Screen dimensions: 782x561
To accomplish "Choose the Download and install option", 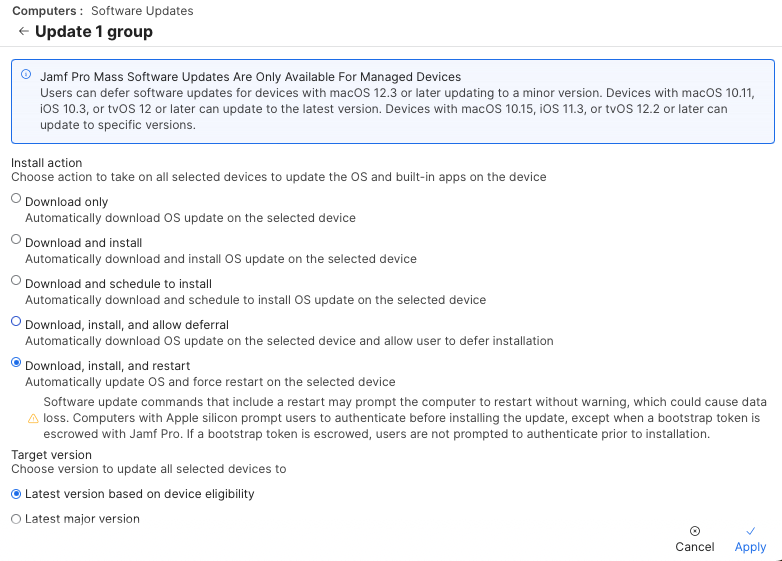I will tap(16, 240).
